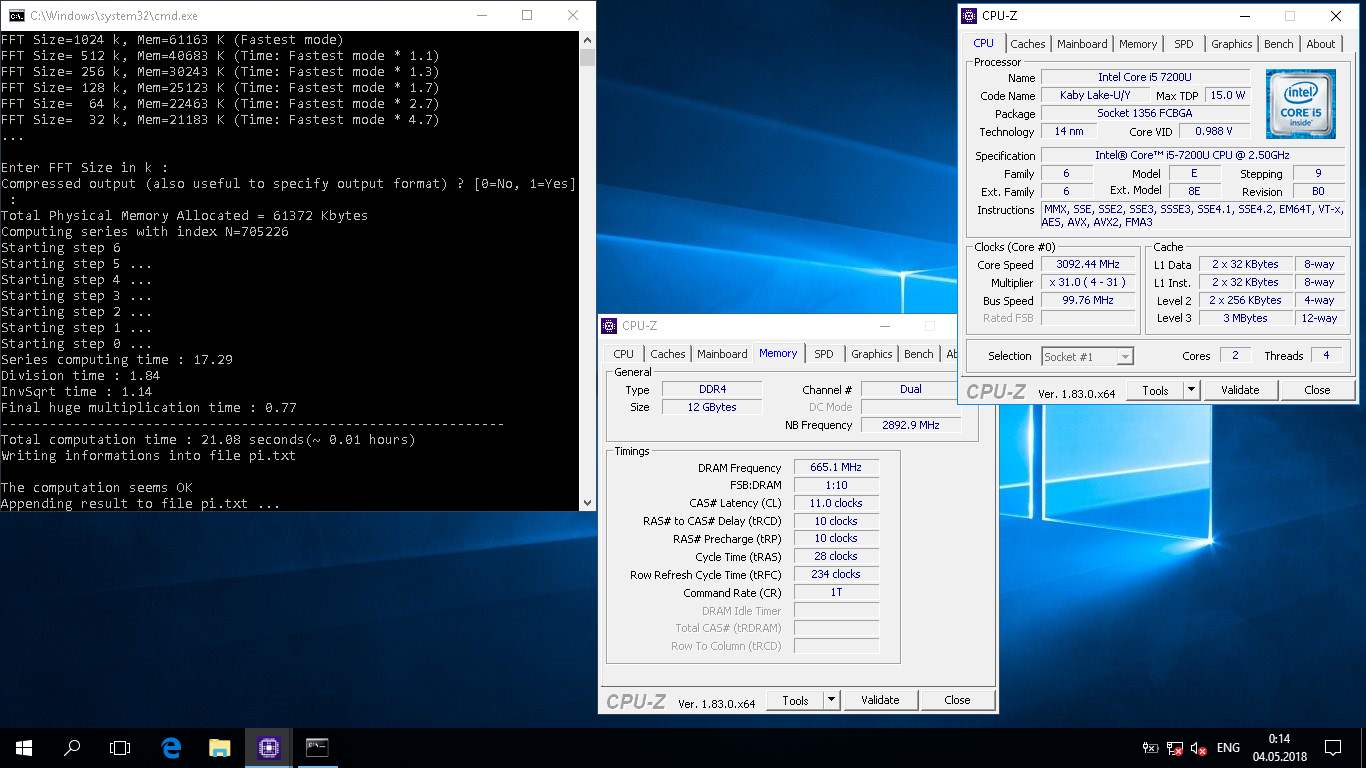Select the CPU-Z taskbar icon
Viewport: 1366px width, 768px height.
coord(268,747)
